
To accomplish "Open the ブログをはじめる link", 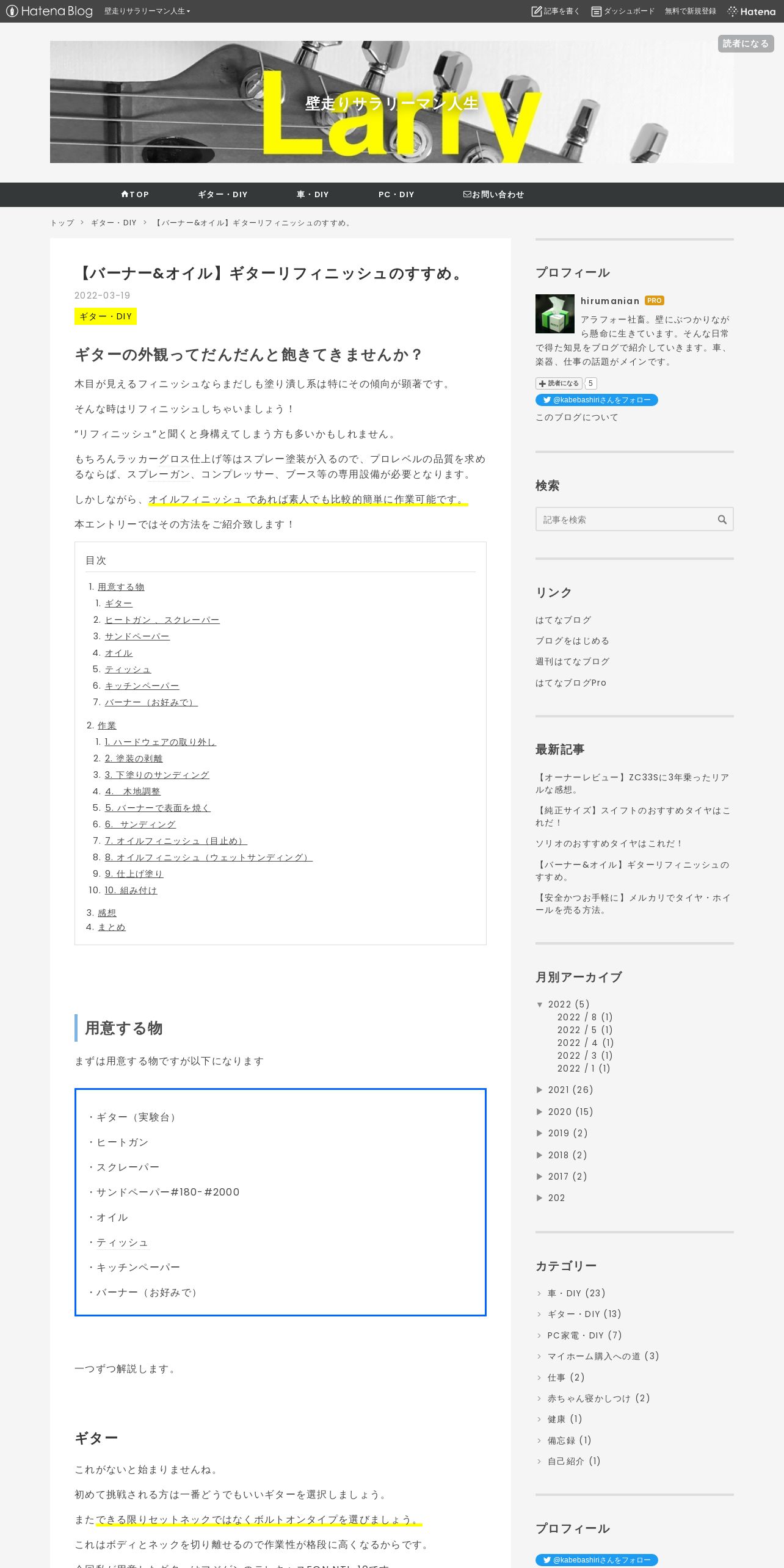I will 572,641.
